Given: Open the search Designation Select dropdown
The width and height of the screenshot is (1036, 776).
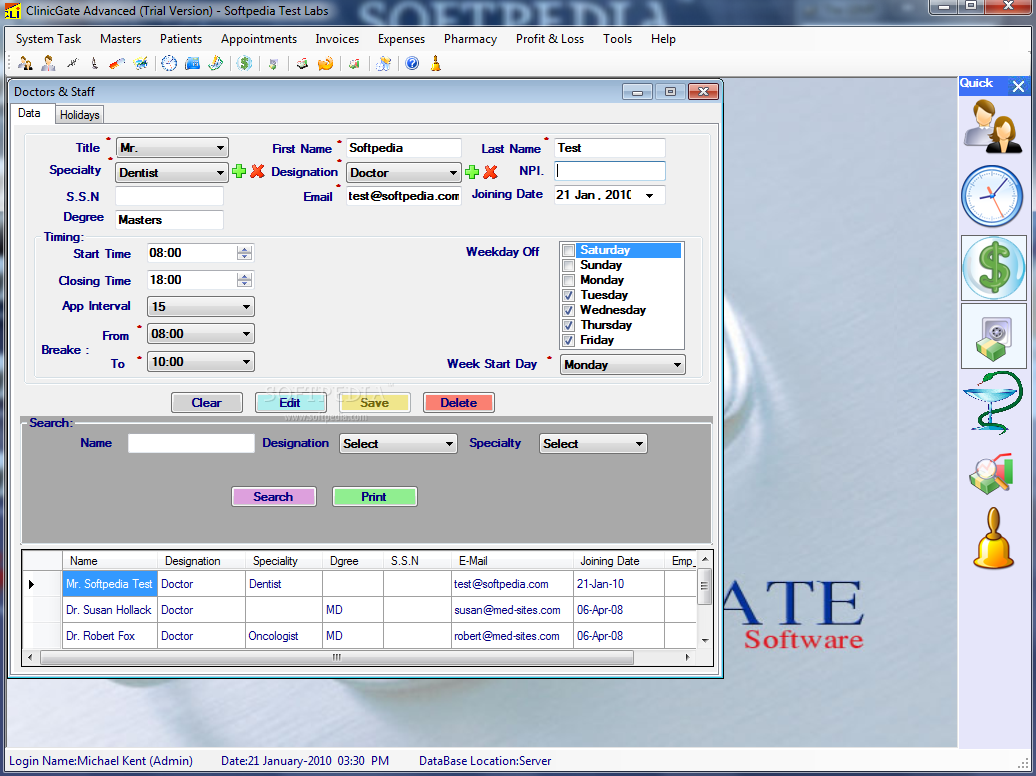Looking at the screenshot, I should point(398,444).
